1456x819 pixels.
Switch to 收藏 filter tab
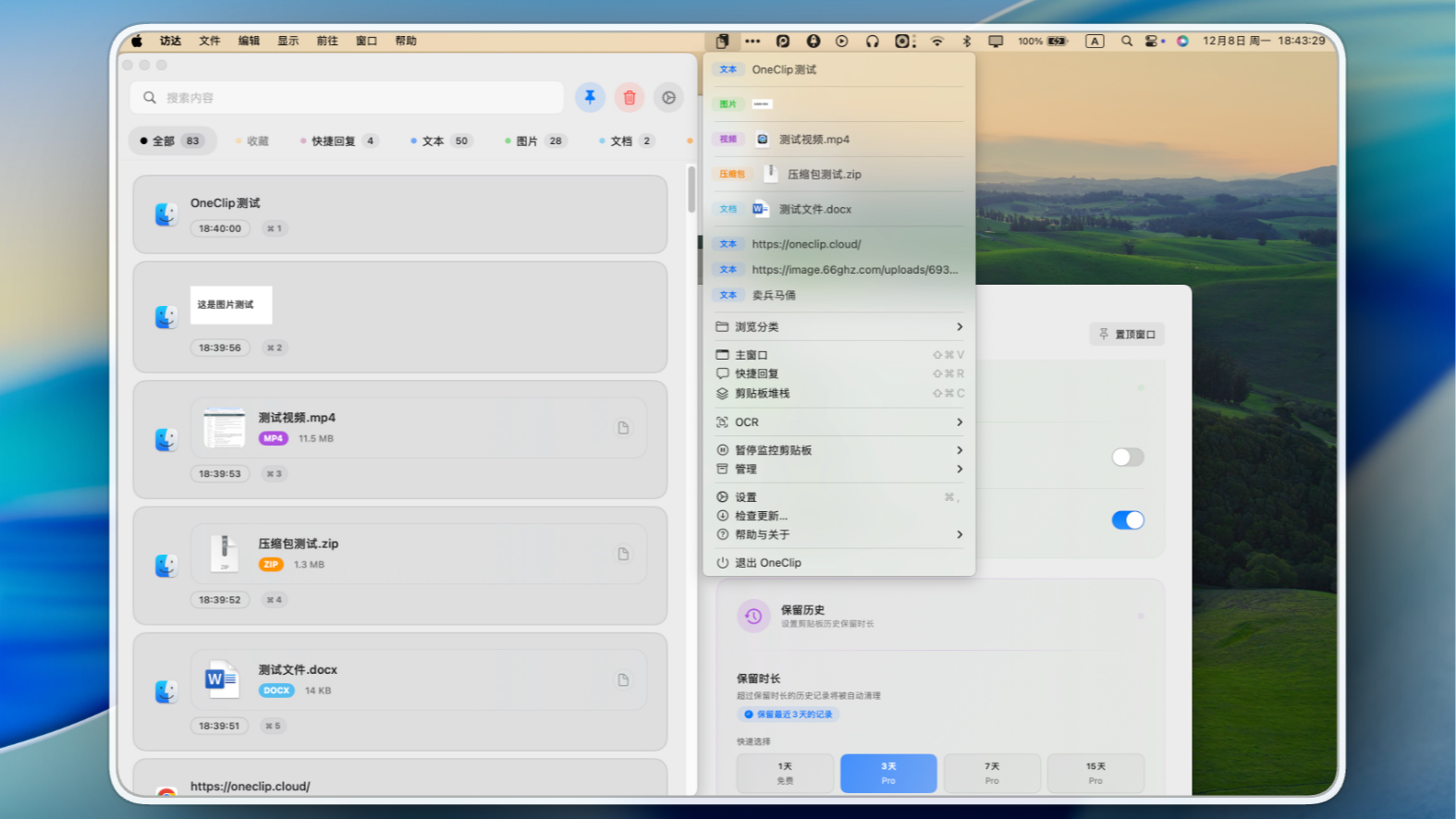252,141
